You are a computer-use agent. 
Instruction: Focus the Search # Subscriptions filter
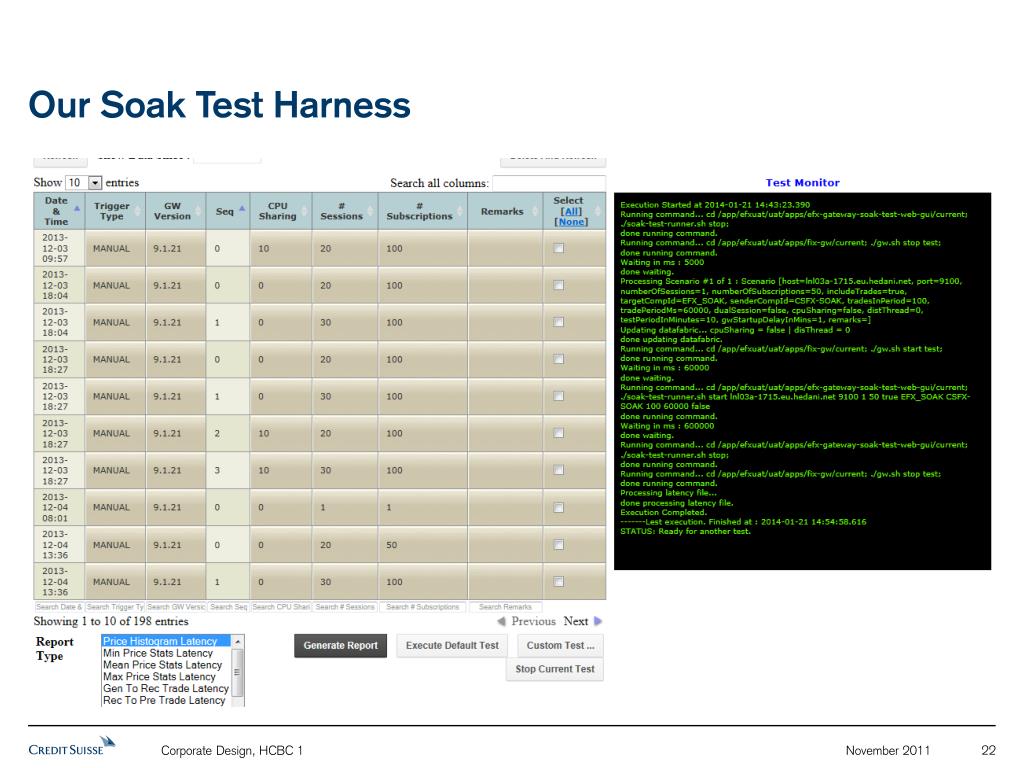(423, 607)
